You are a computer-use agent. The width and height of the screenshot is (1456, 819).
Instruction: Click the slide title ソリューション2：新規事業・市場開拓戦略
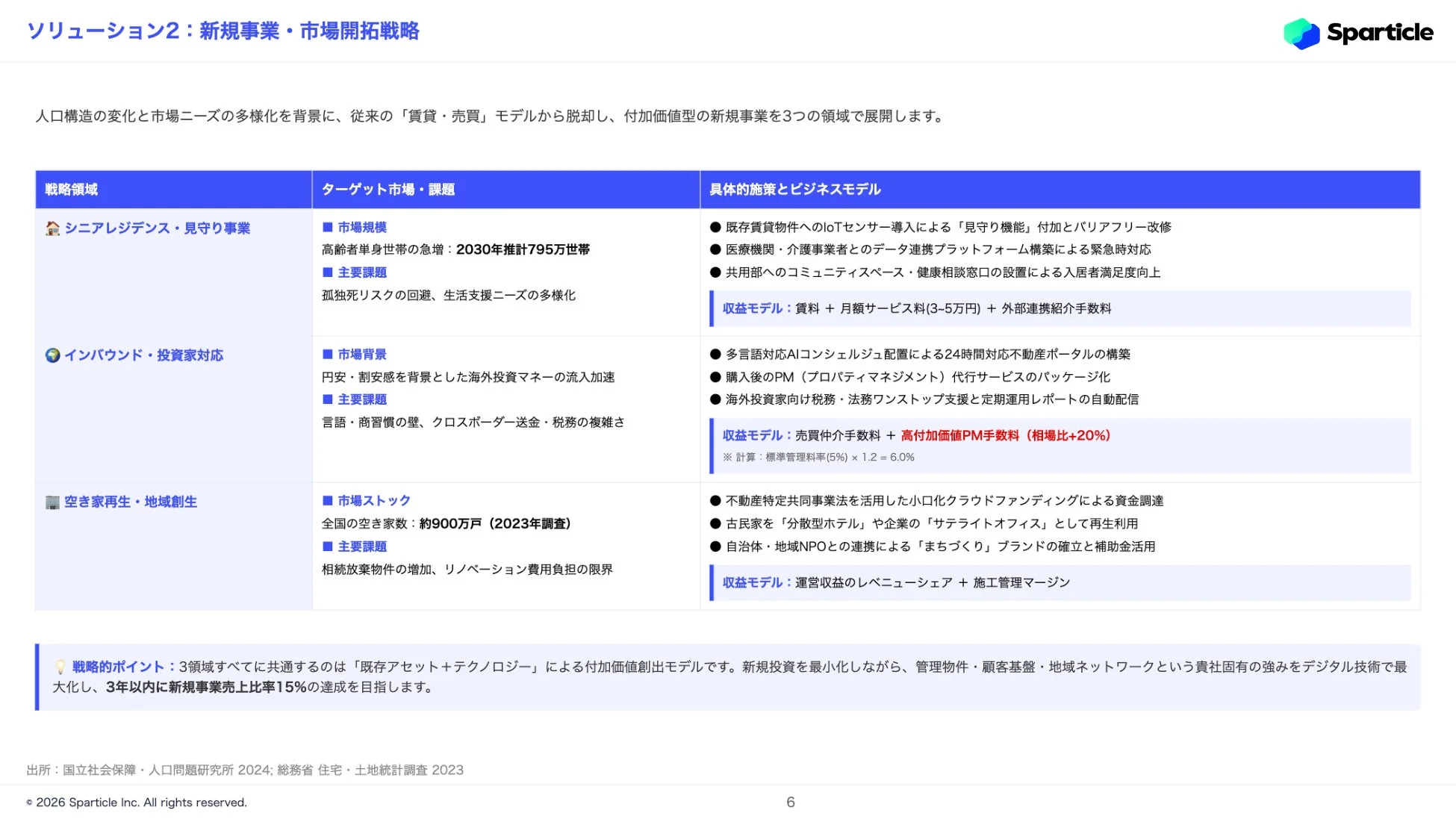(x=224, y=31)
